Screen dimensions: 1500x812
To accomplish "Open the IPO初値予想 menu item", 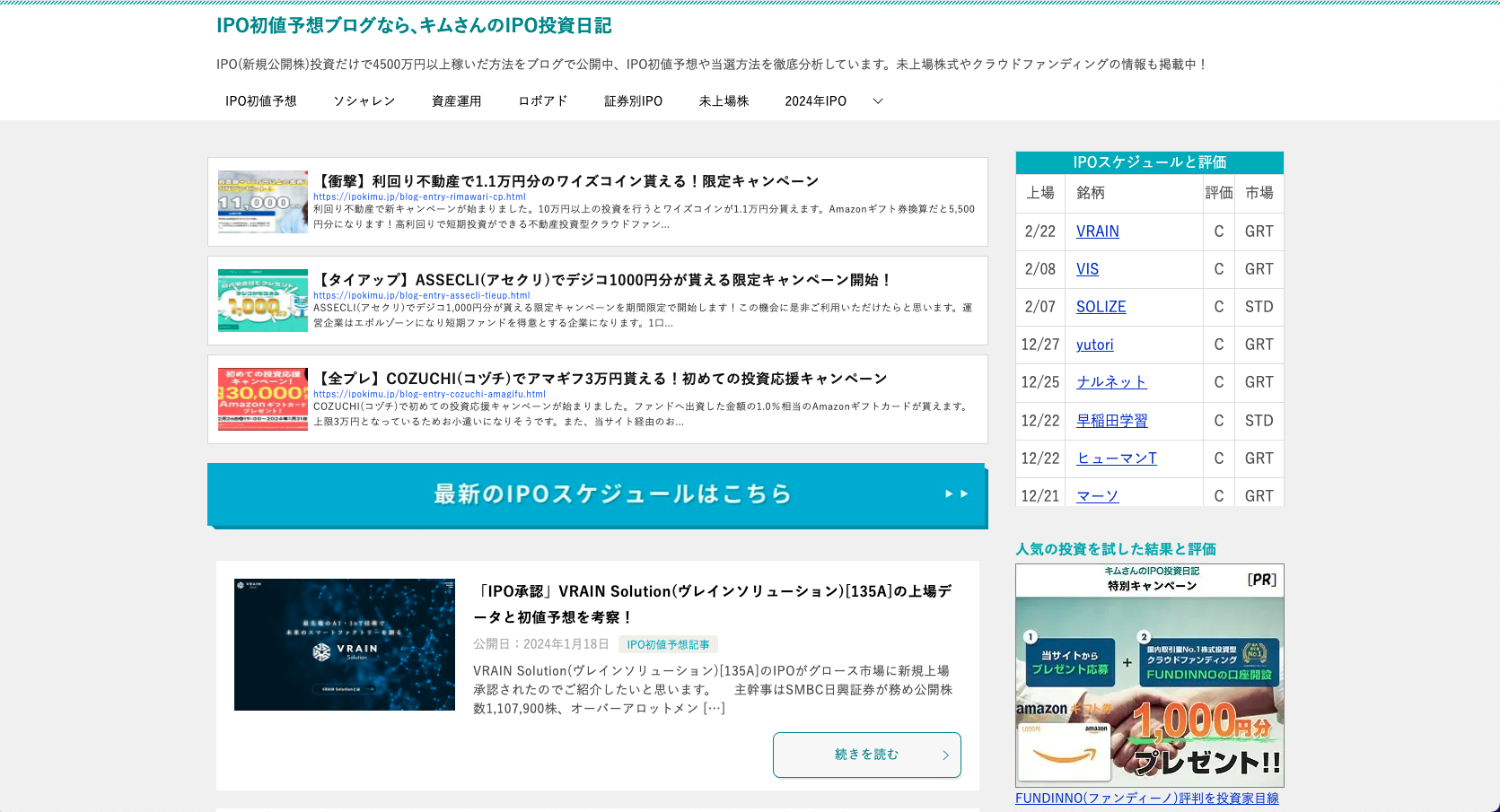I will [260, 101].
